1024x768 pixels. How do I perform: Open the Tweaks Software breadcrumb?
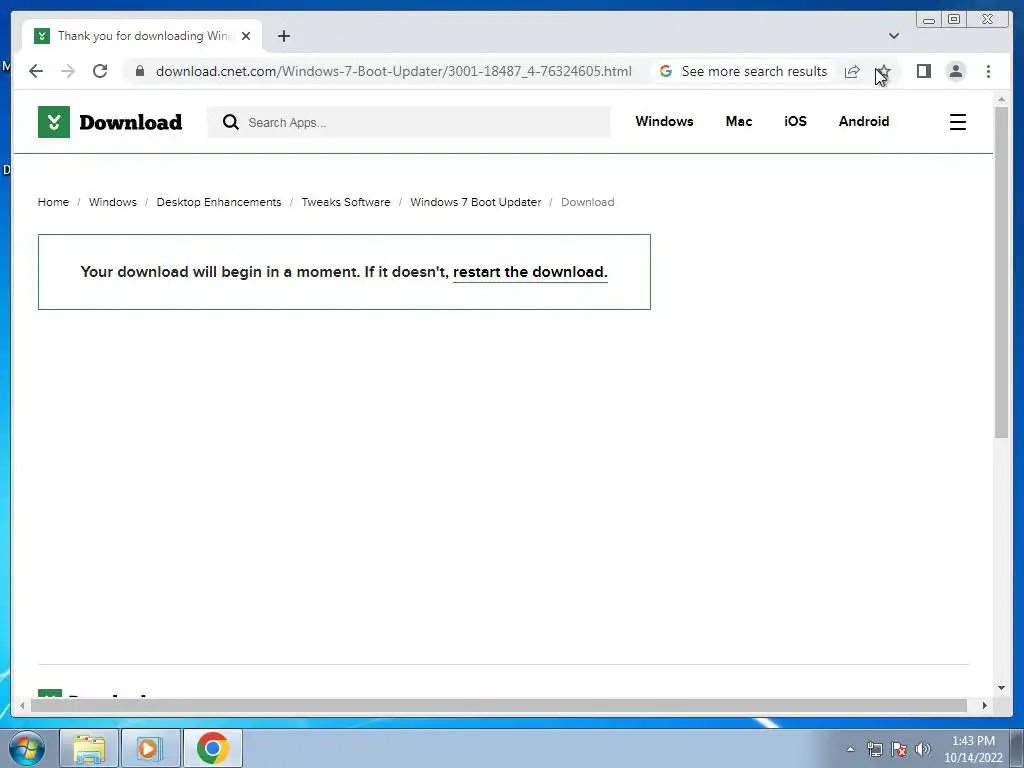[345, 202]
